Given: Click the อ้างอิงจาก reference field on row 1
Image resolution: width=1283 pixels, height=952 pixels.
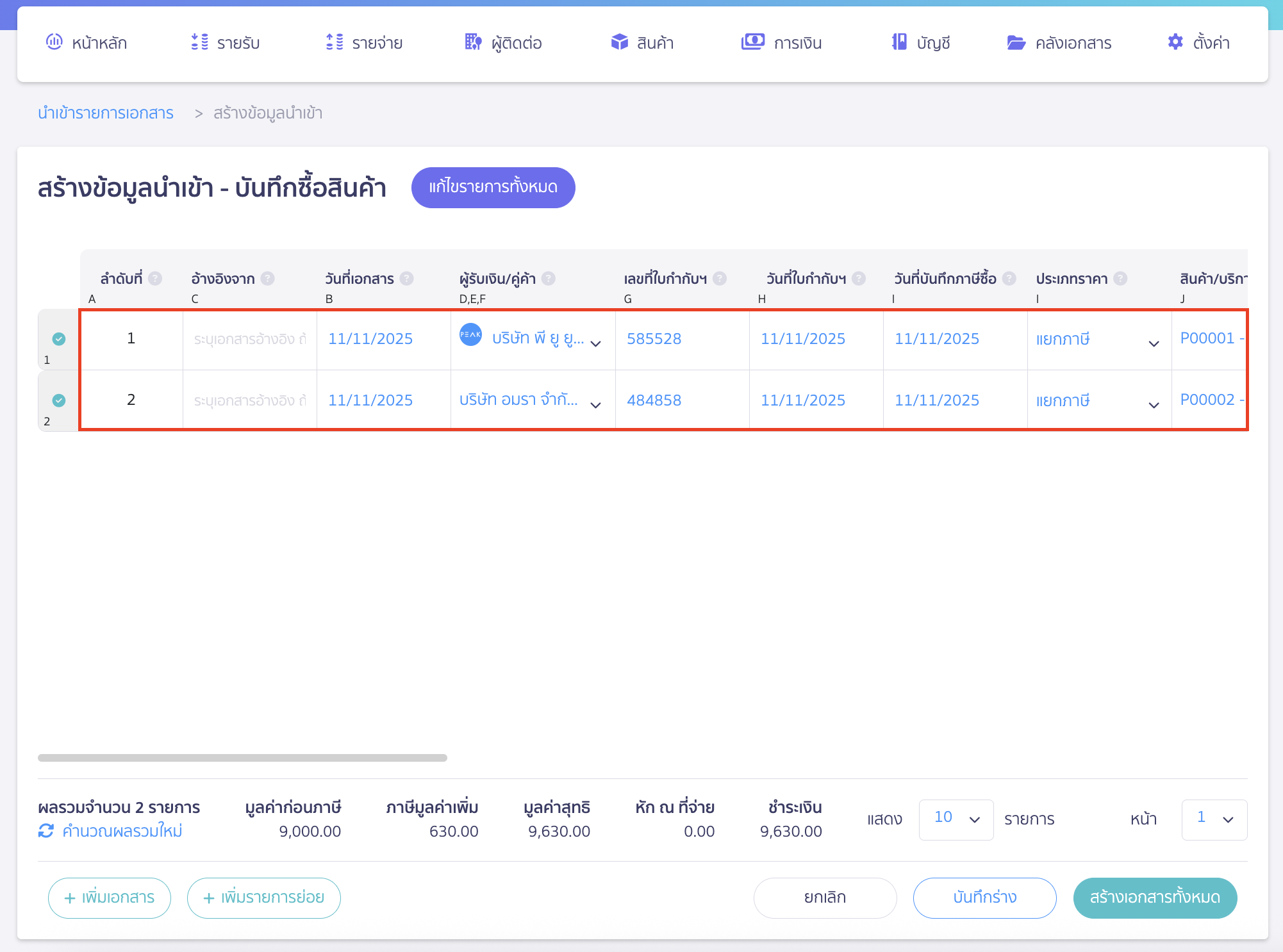Looking at the screenshot, I should (249, 339).
